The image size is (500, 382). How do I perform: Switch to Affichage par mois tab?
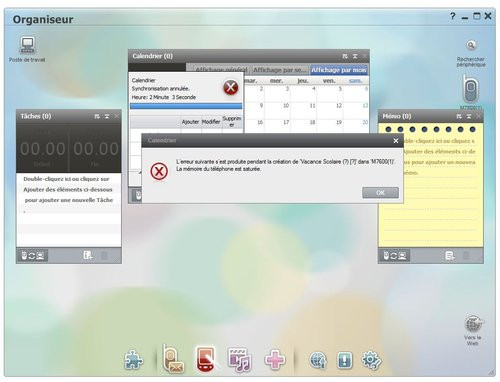(339, 70)
